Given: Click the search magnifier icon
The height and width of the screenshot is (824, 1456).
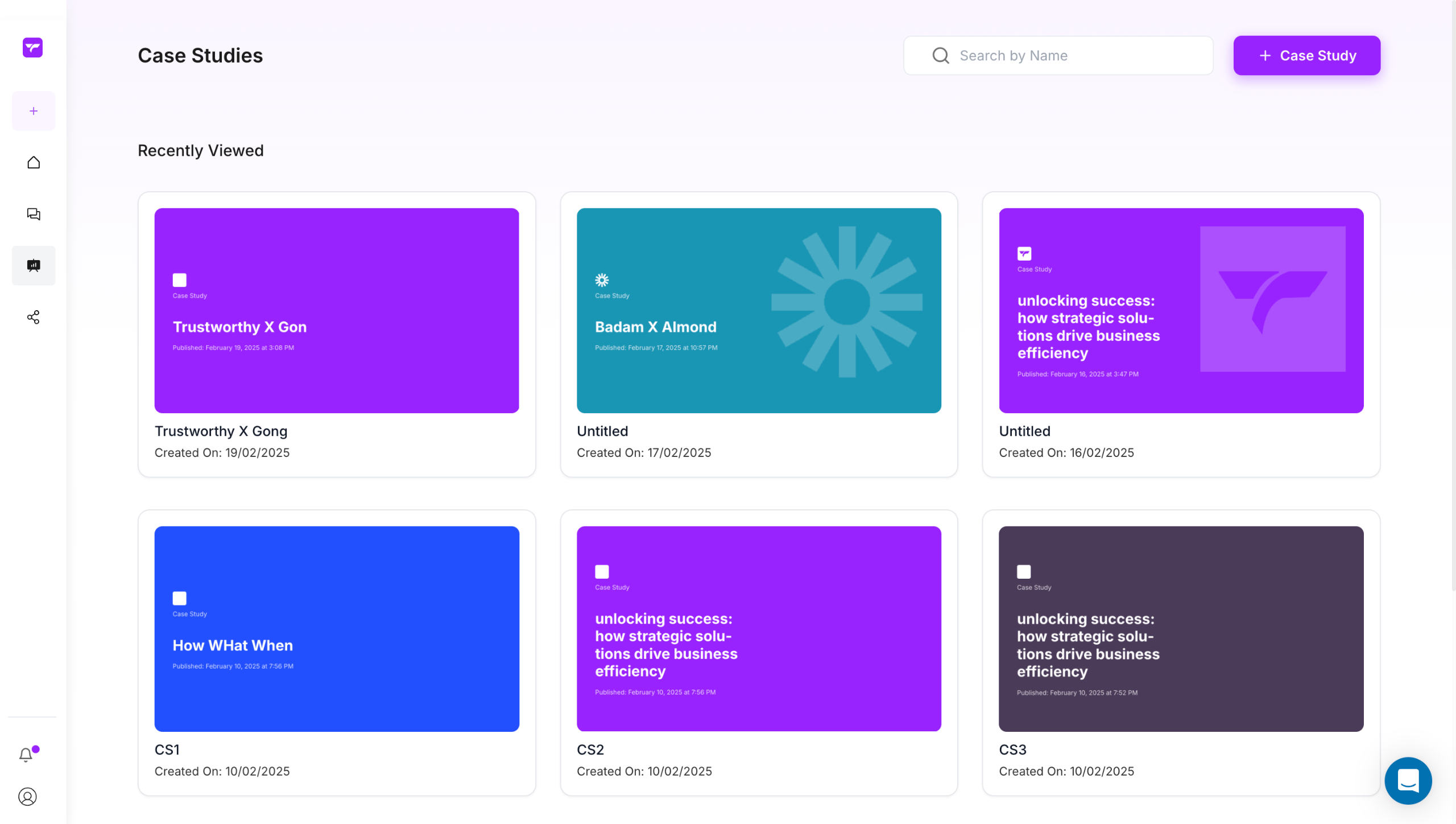Looking at the screenshot, I should click(941, 56).
